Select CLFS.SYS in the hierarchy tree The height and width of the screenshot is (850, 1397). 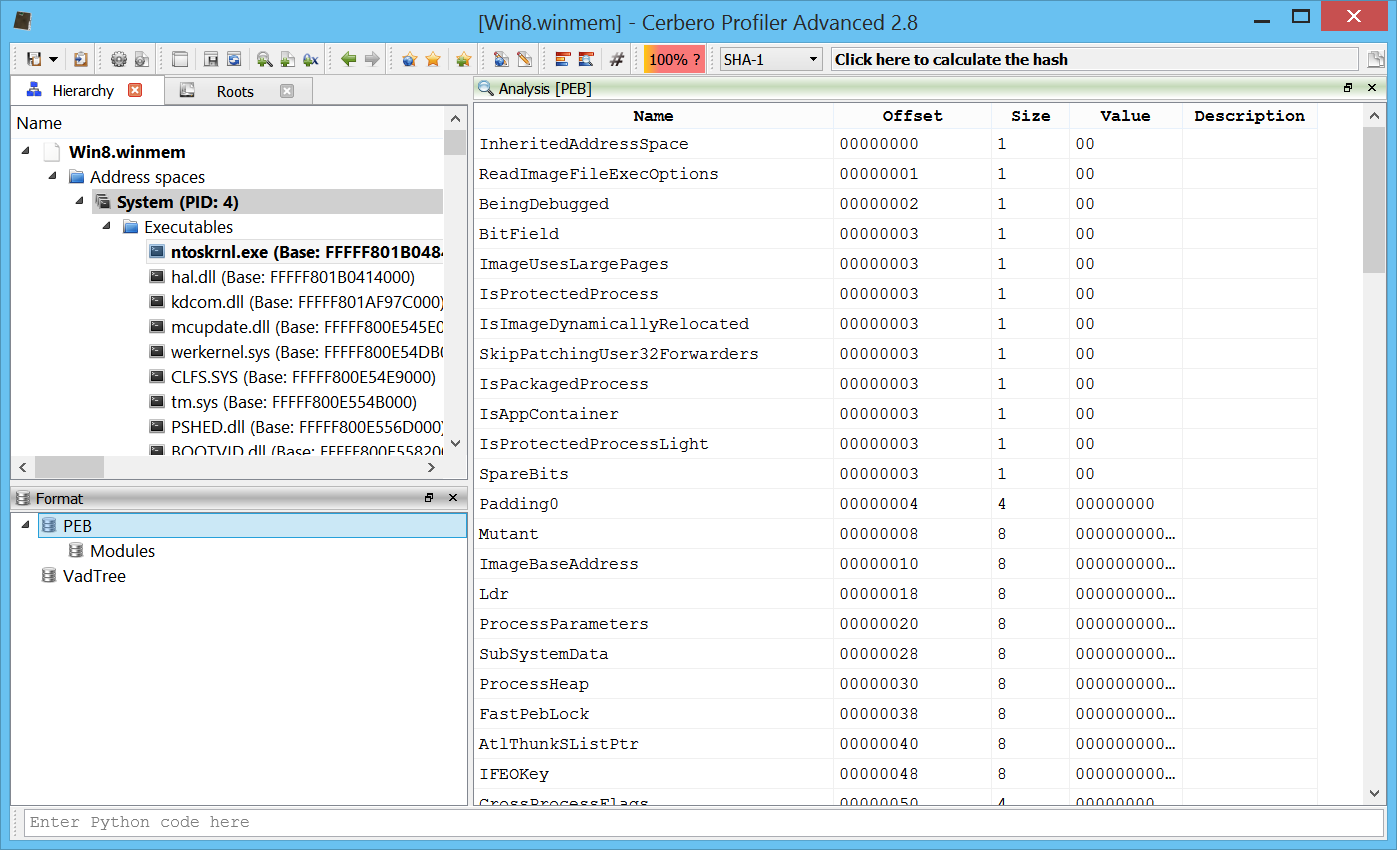[303, 377]
